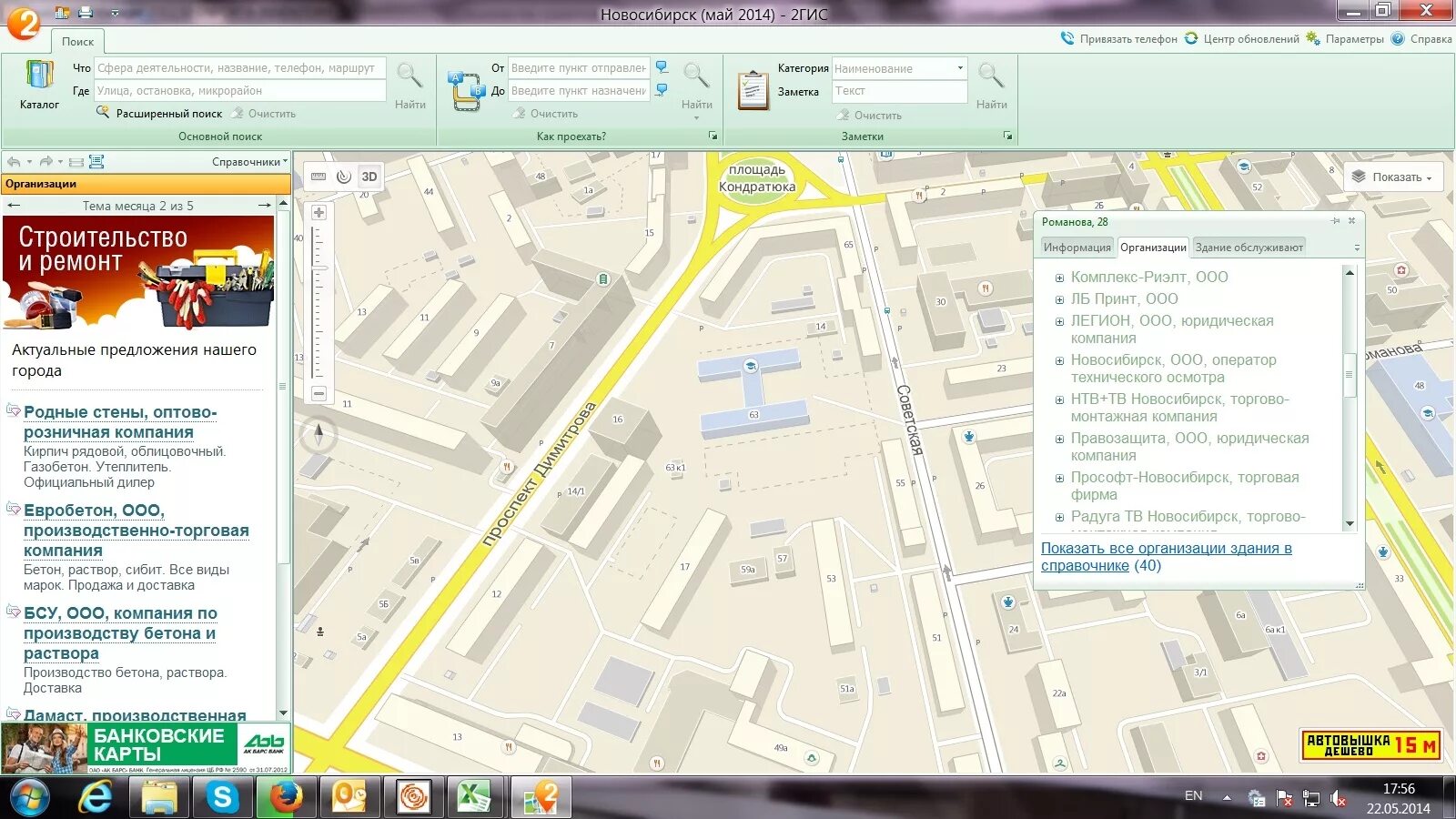The height and width of the screenshot is (819, 1456).
Task: Click the notes clipboard icon in Заметки
Action: [753, 91]
